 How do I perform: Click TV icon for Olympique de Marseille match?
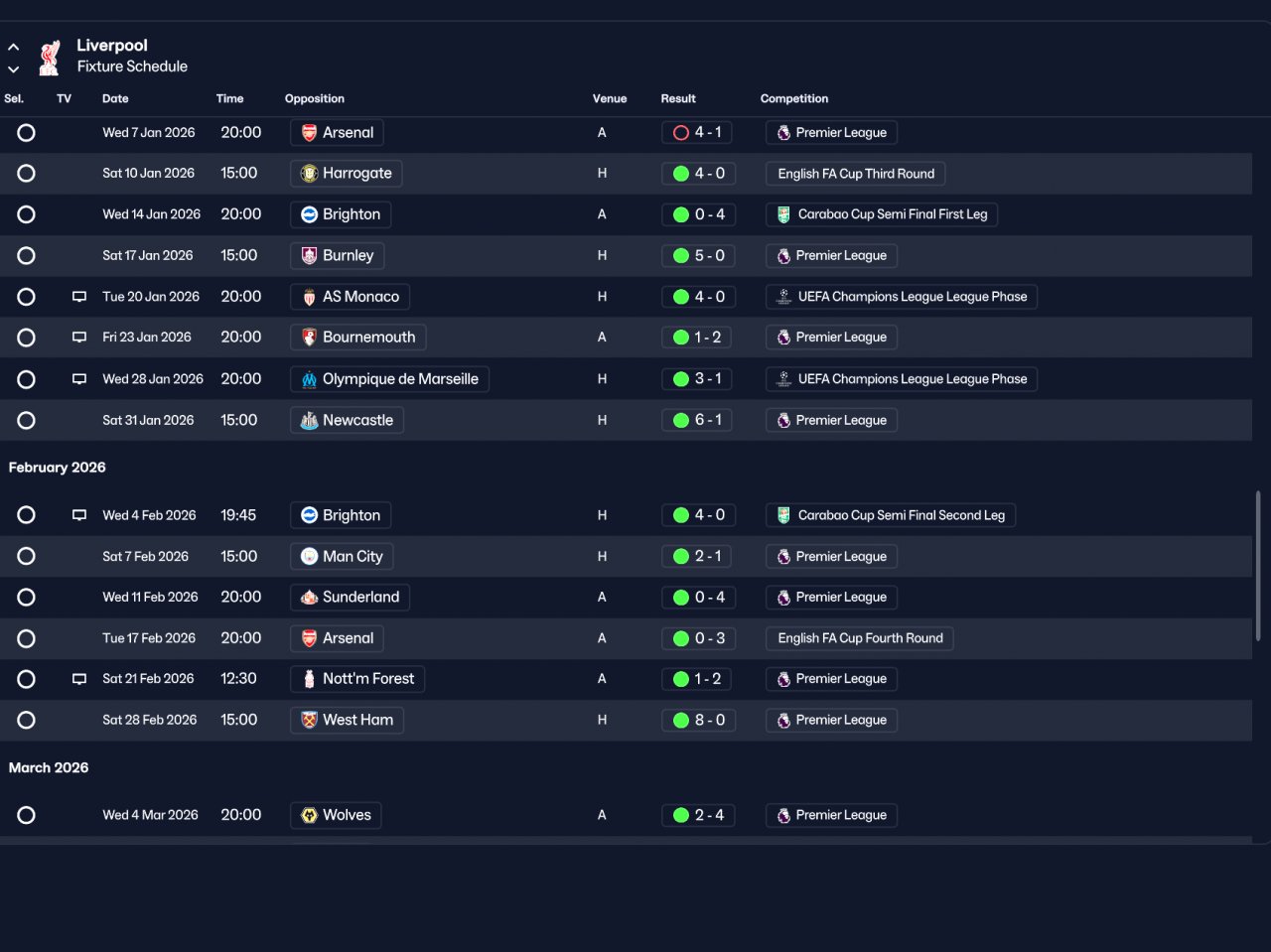[x=79, y=379]
